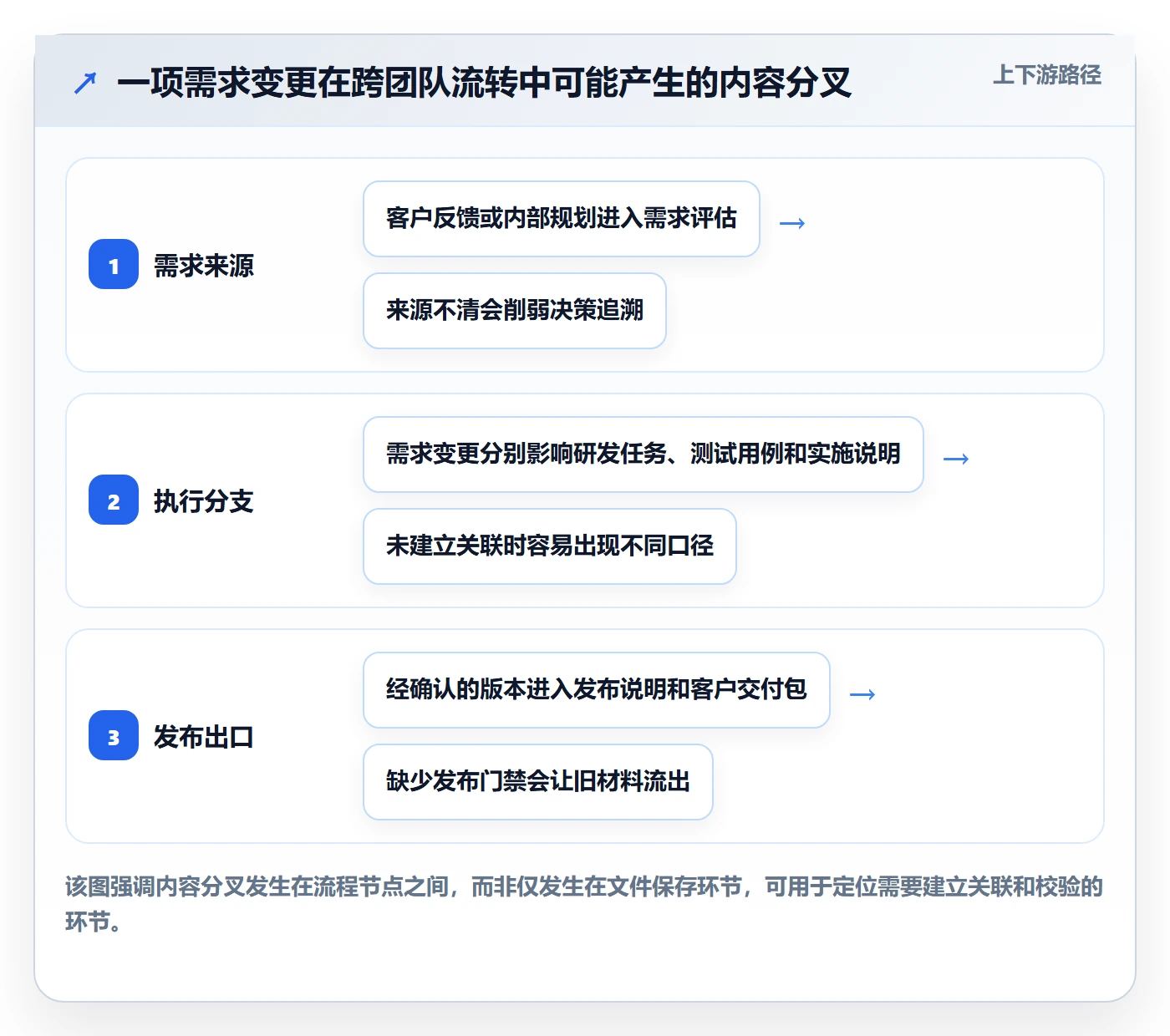1170x1036 pixels.
Task: Click the diagonal arrow icon beside the title
Action: click(85, 83)
